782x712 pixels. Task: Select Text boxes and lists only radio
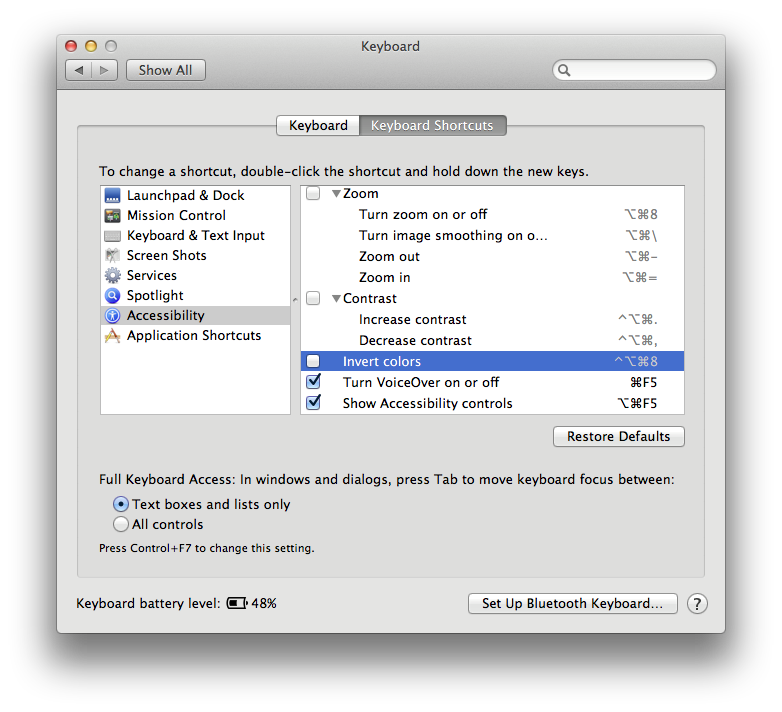pyautogui.click(x=121, y=504)
